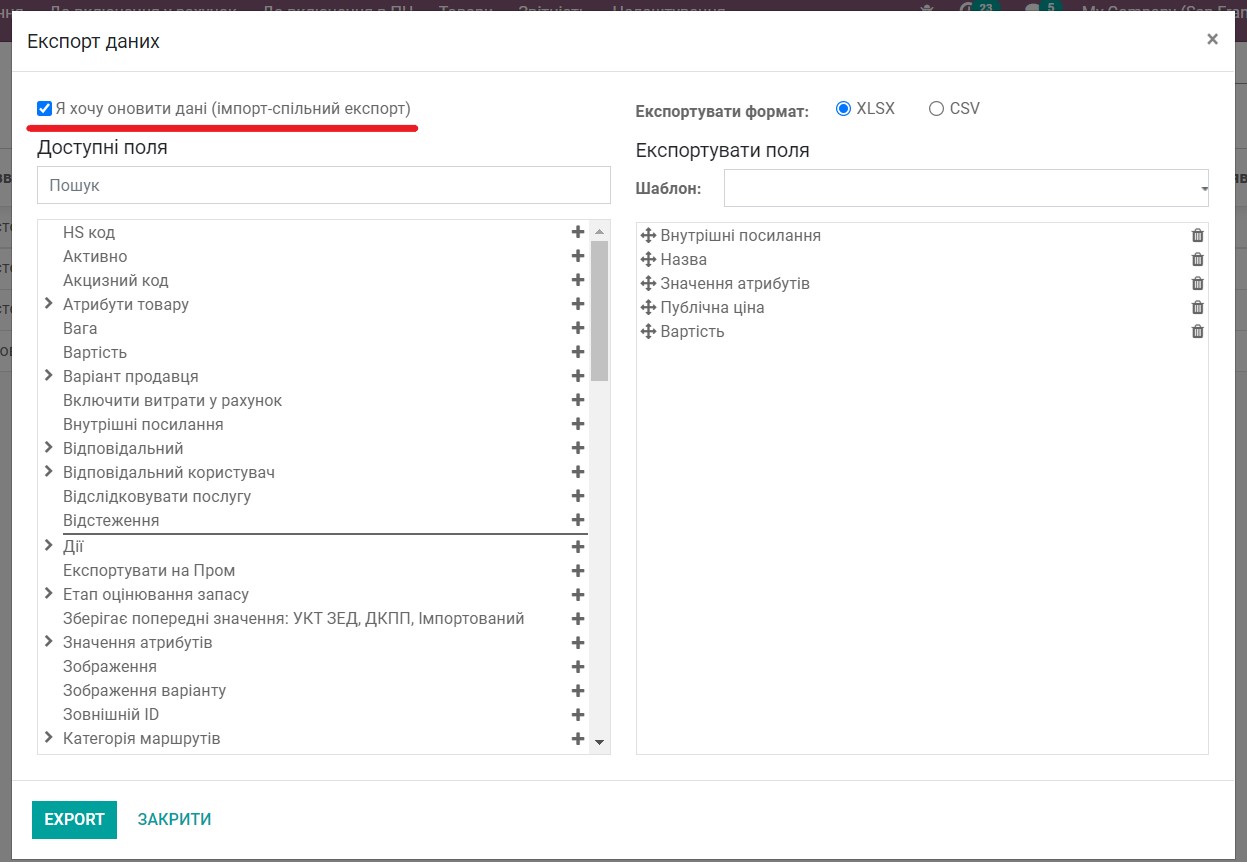
Task: Click the EXPORT button
Action: click(74, 819)
